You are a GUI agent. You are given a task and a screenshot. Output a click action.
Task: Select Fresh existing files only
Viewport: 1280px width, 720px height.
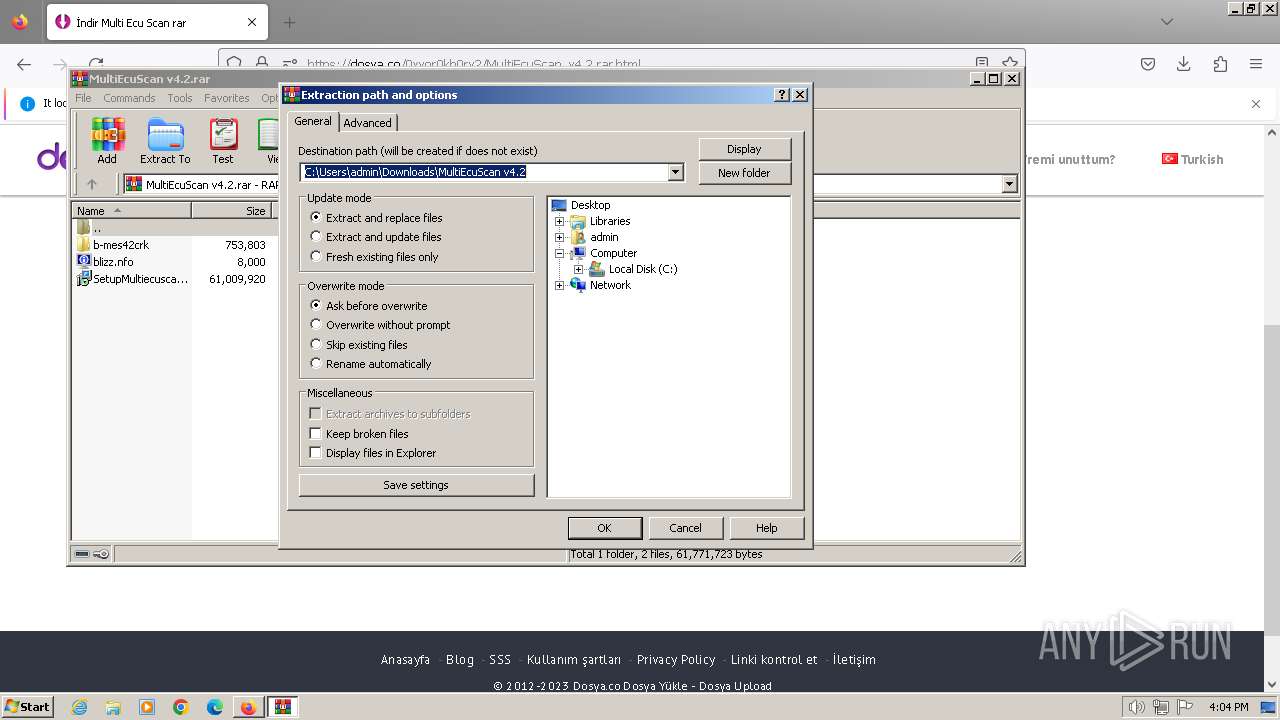[374, 257]
